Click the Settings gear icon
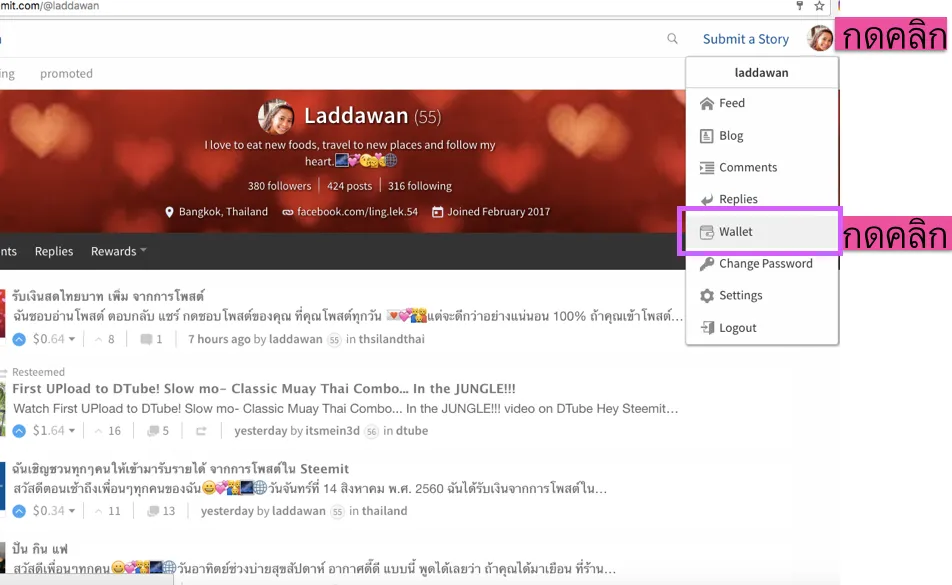 [707, 296]
